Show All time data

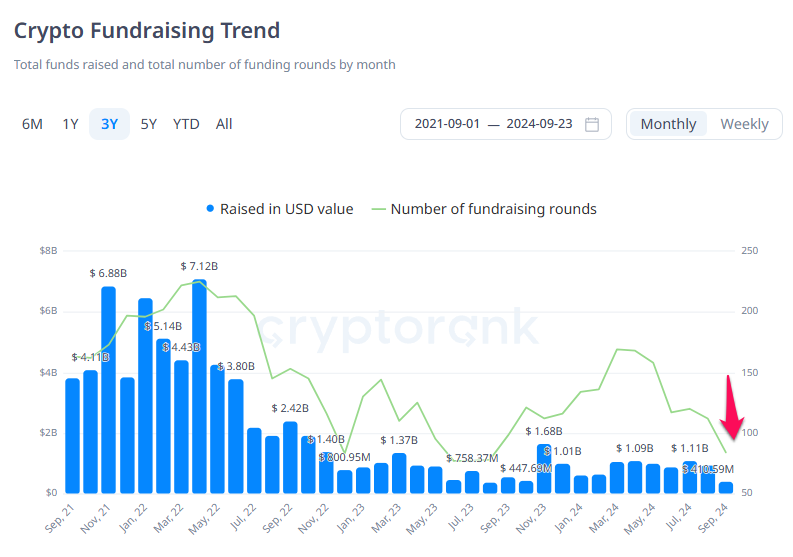click(224, 124)
